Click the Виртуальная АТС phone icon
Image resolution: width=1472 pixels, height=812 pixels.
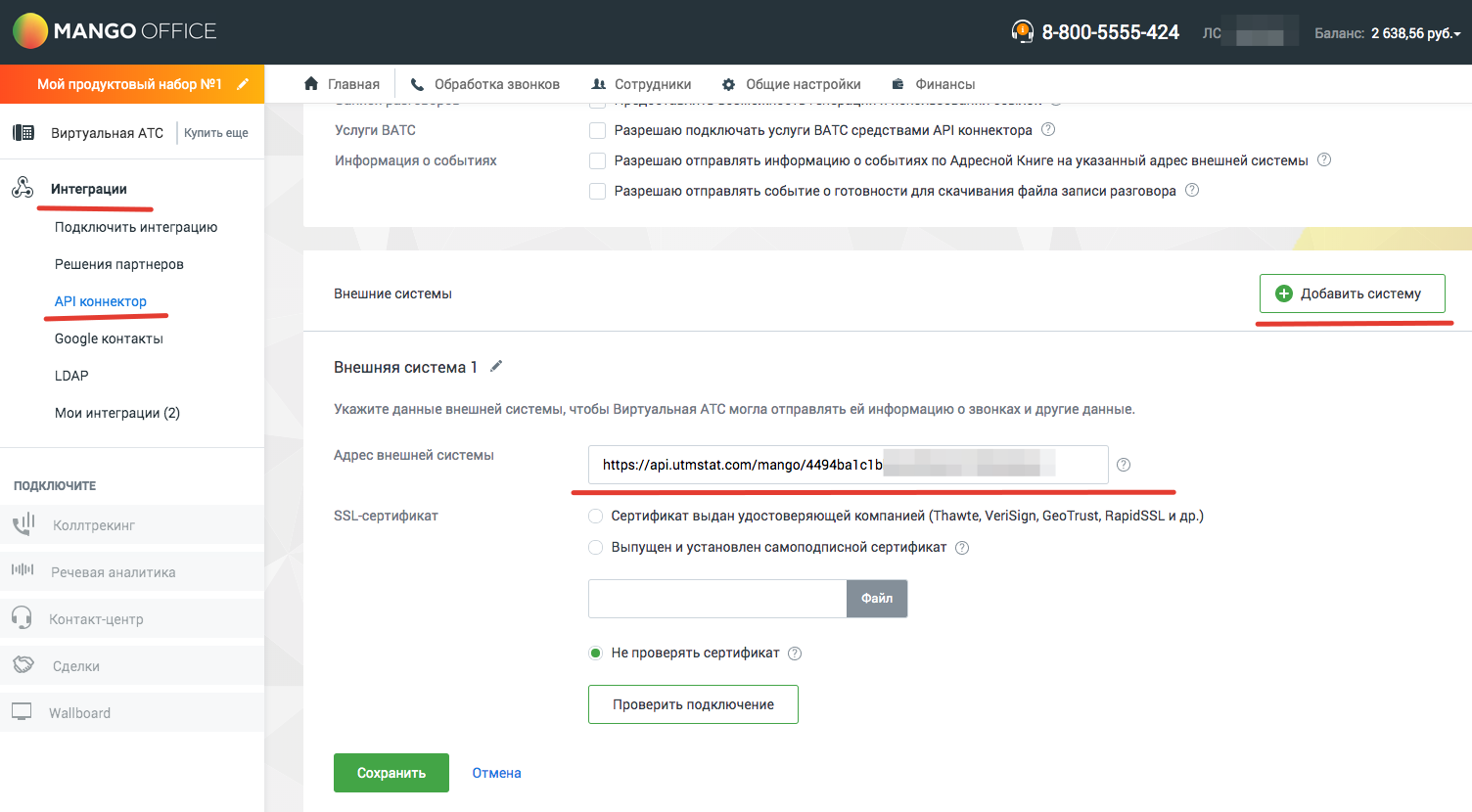pyautogui.click(x=23, y=133)
